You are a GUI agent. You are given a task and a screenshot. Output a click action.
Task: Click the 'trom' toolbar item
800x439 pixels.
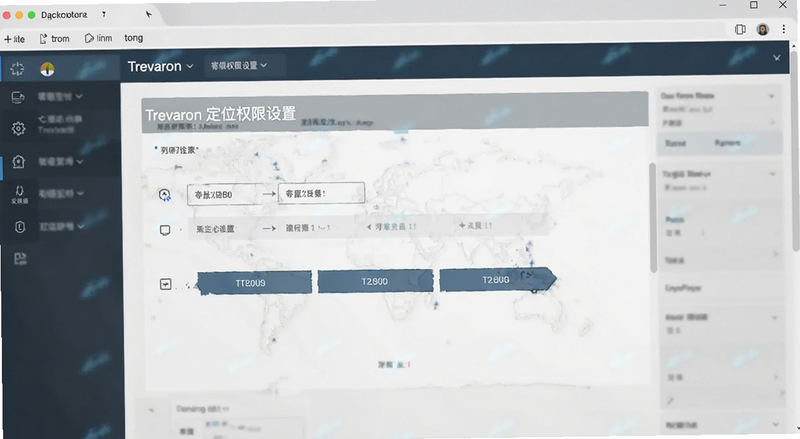pos(55,39)
